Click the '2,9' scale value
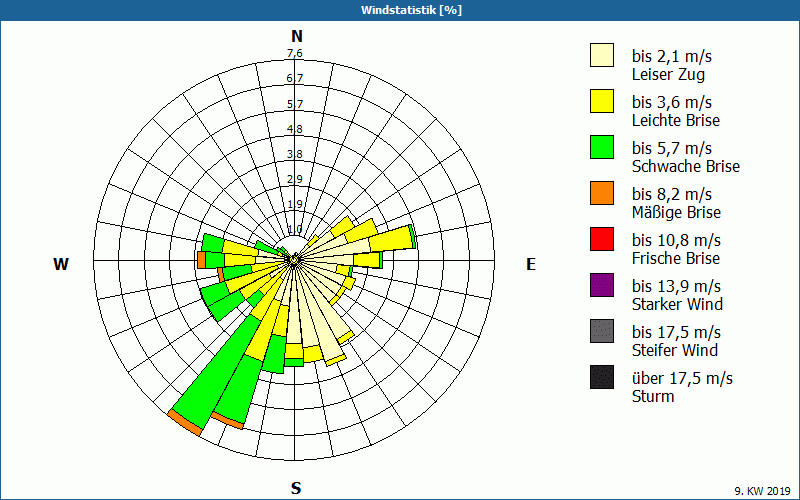Screen dimensions: 800x500 [x=295, y=179]
